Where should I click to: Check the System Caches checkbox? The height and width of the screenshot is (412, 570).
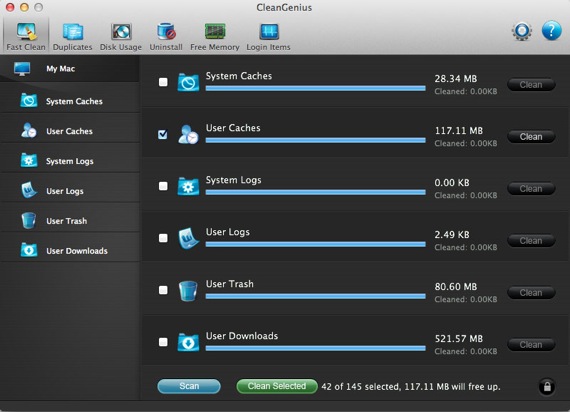[x=163, y=82]
